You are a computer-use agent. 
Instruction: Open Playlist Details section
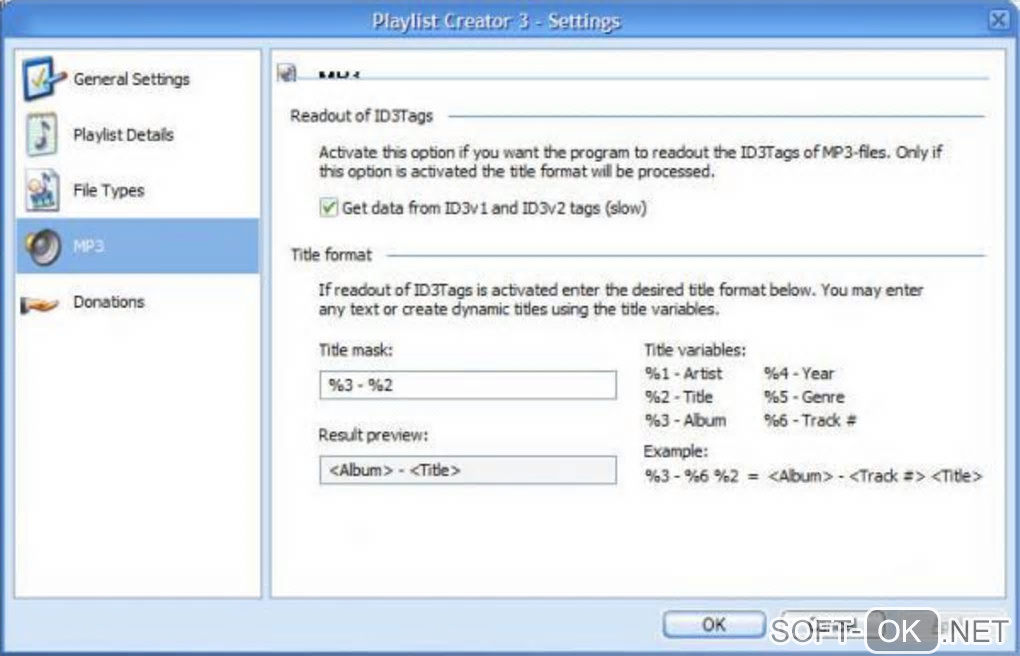coord(137,135)
